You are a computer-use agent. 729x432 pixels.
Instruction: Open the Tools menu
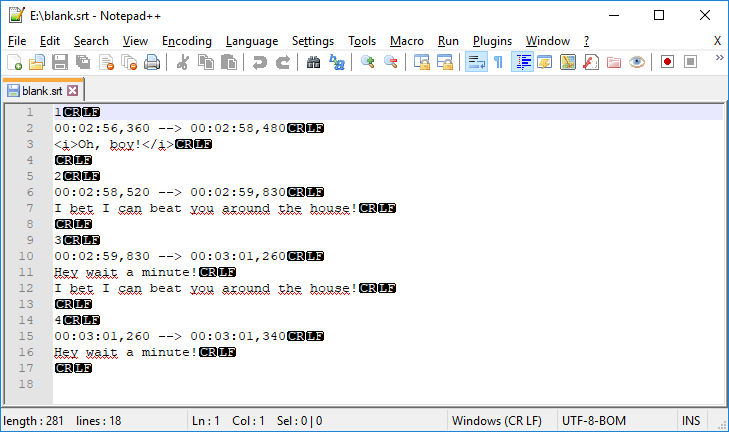[362, 41]
